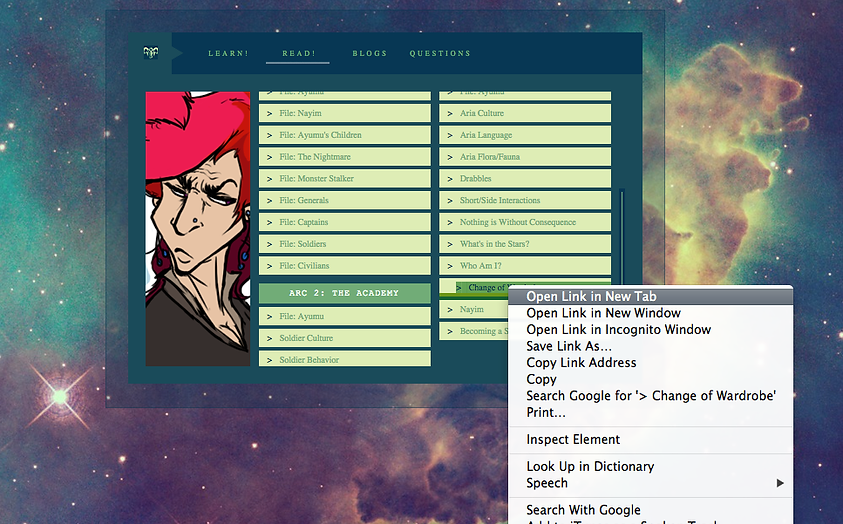Choose Inspect Element
The image size is (843, 524).
[x=651, y=440]
